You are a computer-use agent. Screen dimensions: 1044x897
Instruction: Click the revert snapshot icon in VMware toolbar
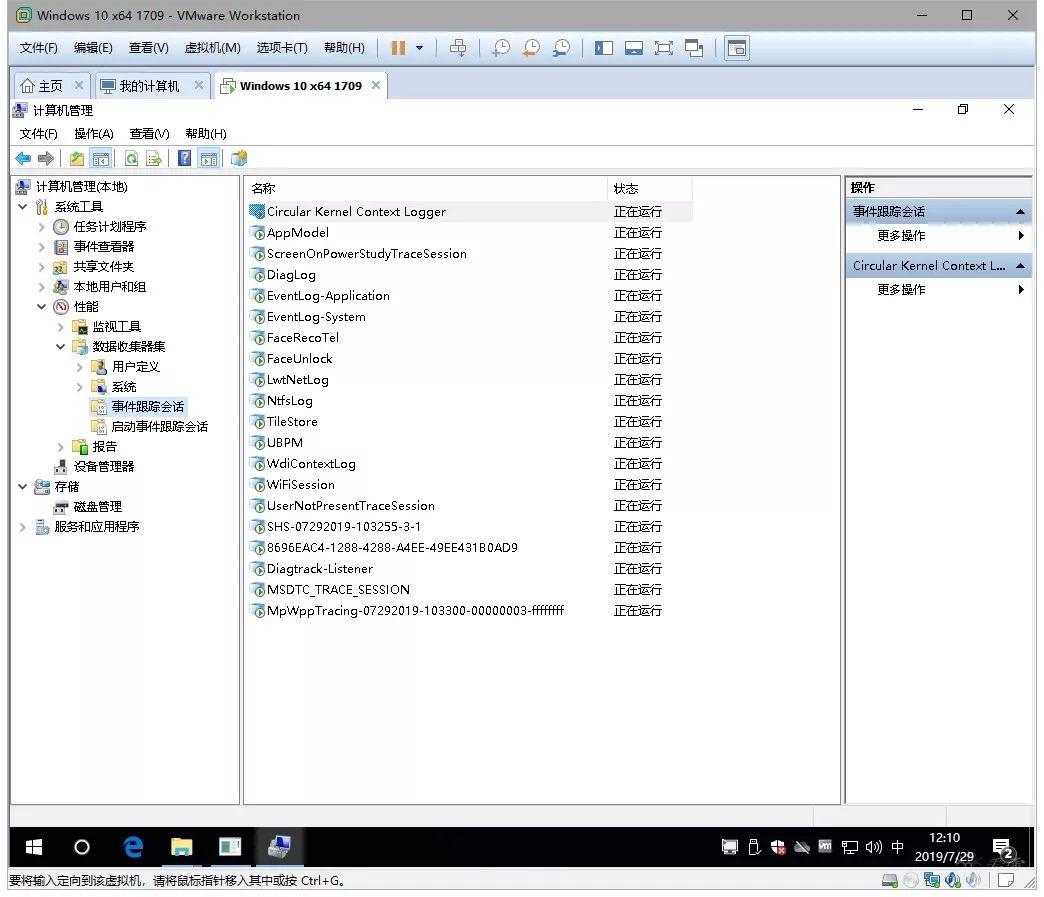(531, 47)
